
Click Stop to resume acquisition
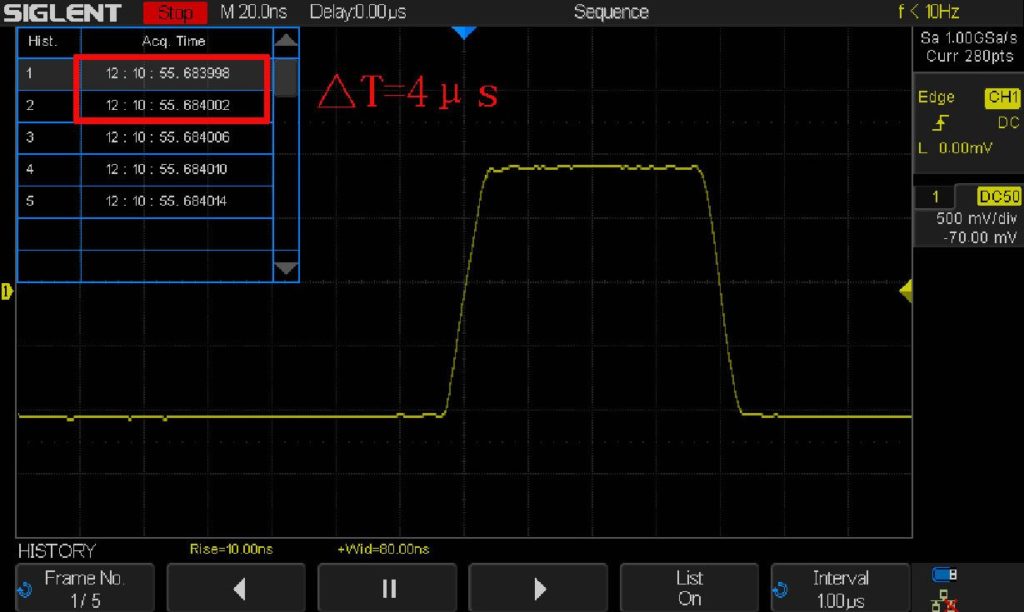pyautogui.click(x=174, y=12)
